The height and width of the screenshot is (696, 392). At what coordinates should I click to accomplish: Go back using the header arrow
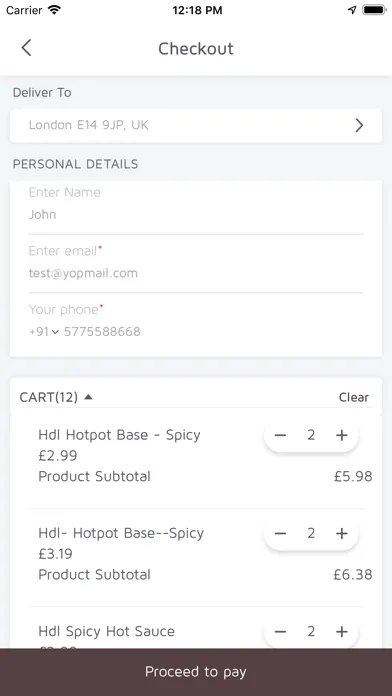26,48
